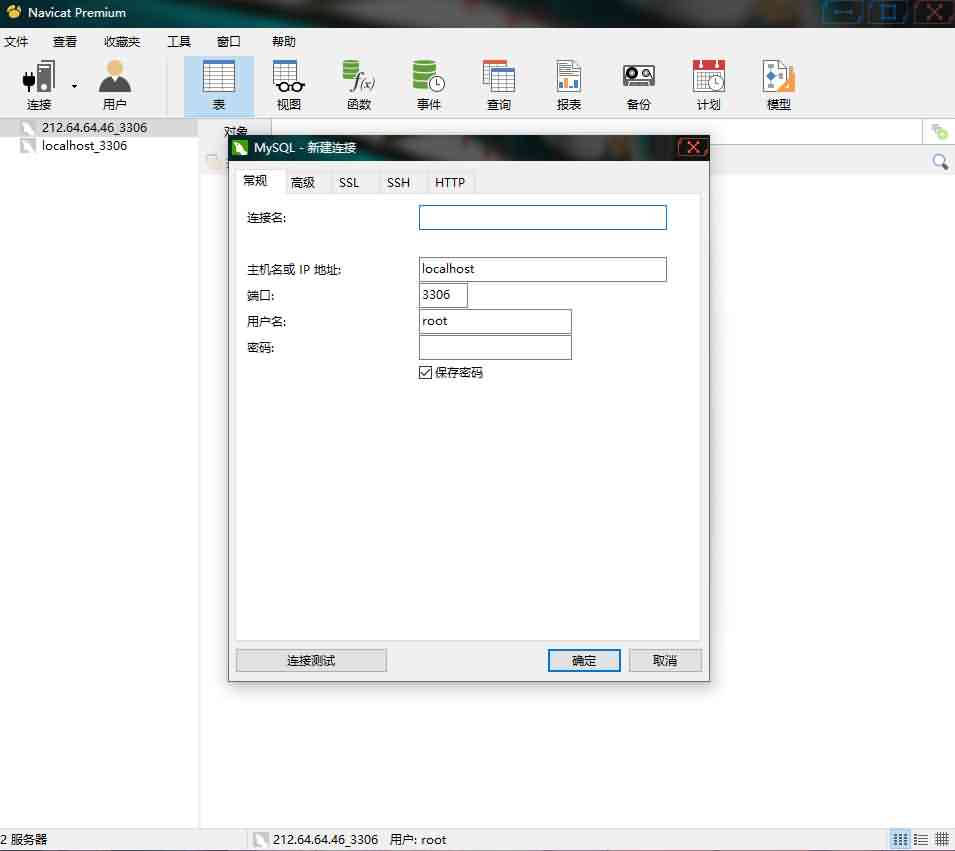Switch to the SSH tab
The image size is (955, 851).
pyautogui.click(x=398, y=183)
